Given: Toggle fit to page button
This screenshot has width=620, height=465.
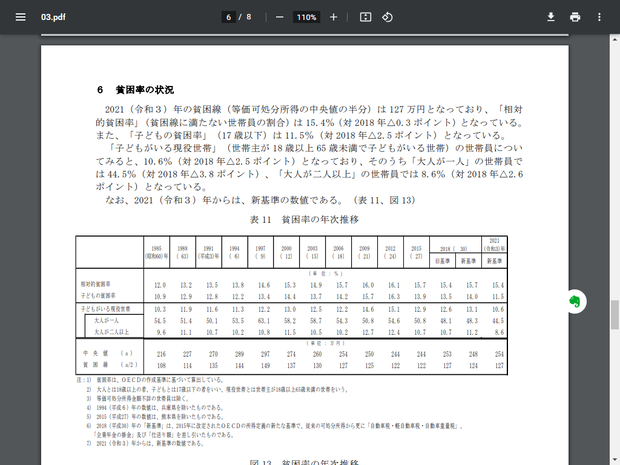Looking at the screenshot, I should (365, 17).
